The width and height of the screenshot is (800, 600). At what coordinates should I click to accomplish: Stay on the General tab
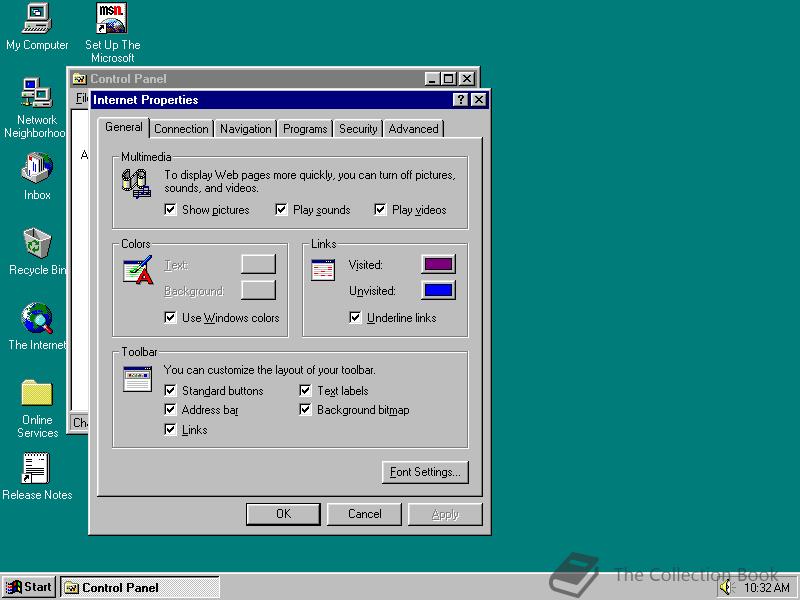coord(123,127)
